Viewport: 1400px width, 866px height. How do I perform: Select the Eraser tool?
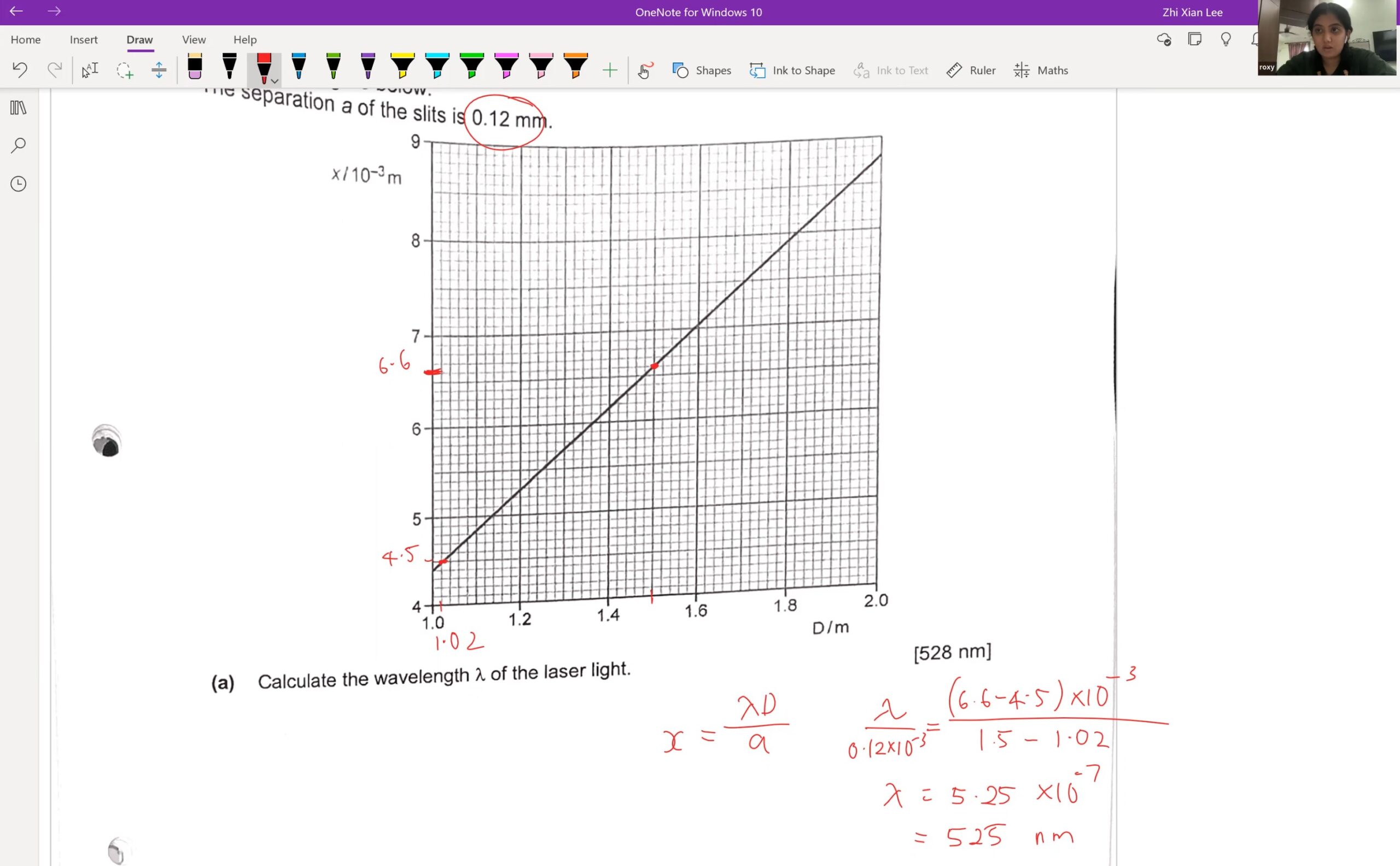tap(195, 67)
